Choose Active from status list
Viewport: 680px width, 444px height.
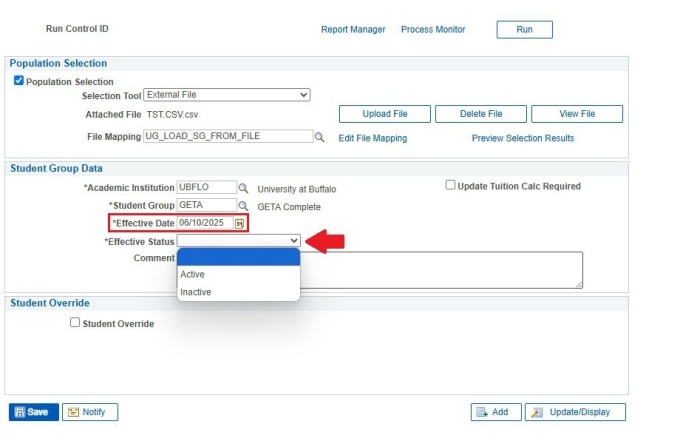point(239,274)
